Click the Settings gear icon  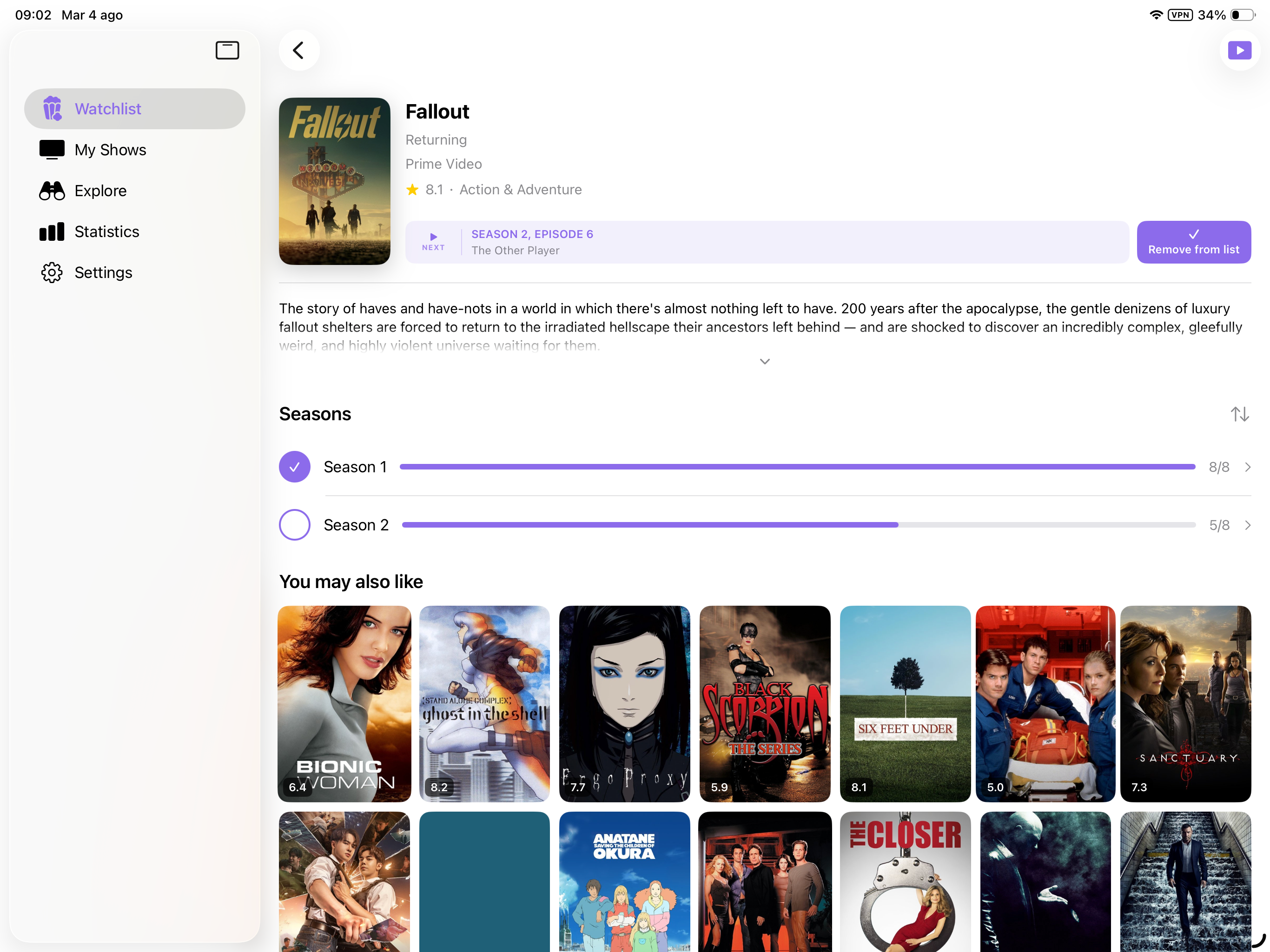click(x=52, y=272)
